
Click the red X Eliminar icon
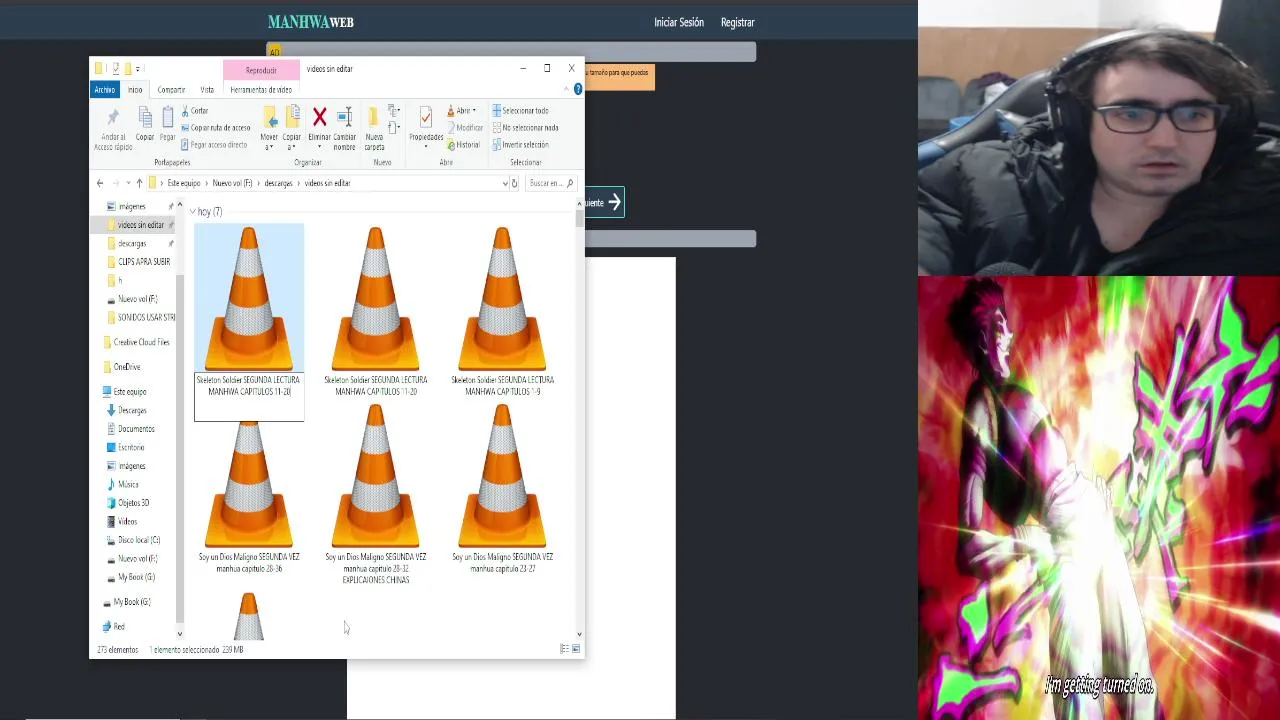pos(319,118)
